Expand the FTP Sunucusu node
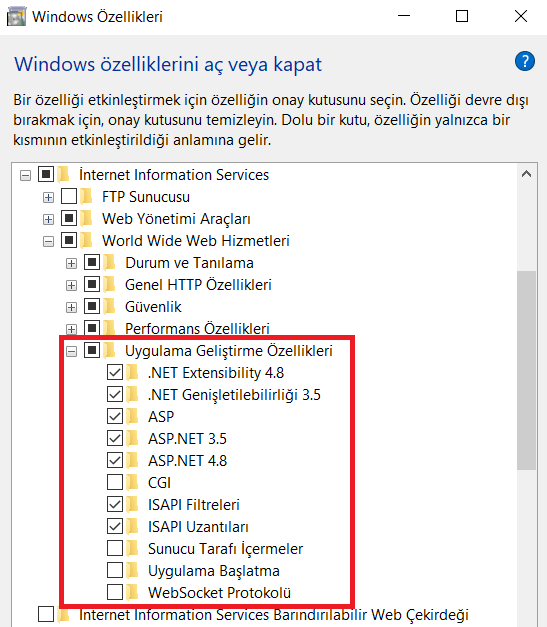547x627 pixels. (x=48, y=198)
